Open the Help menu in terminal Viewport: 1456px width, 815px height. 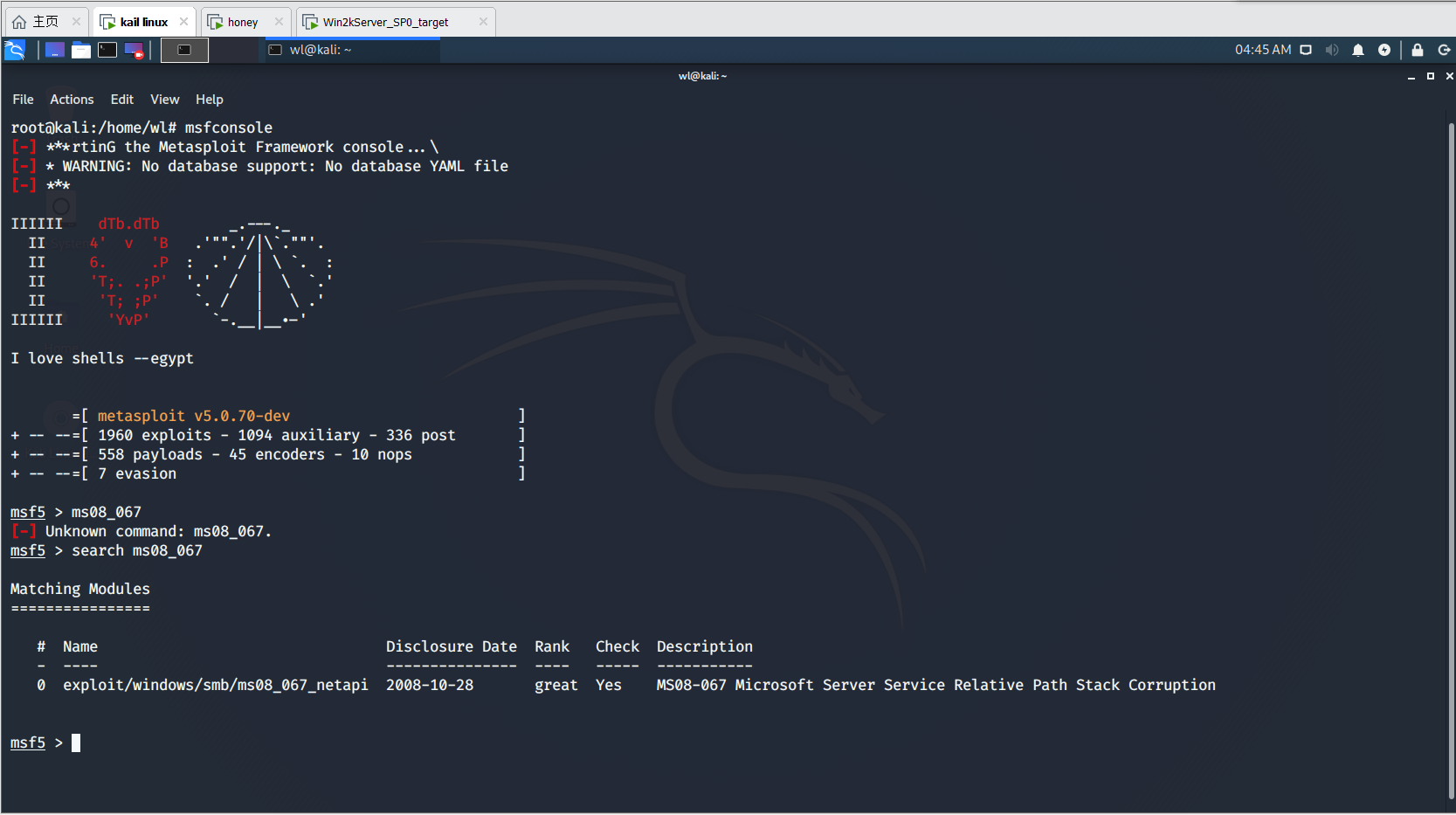tap(210, 100)
